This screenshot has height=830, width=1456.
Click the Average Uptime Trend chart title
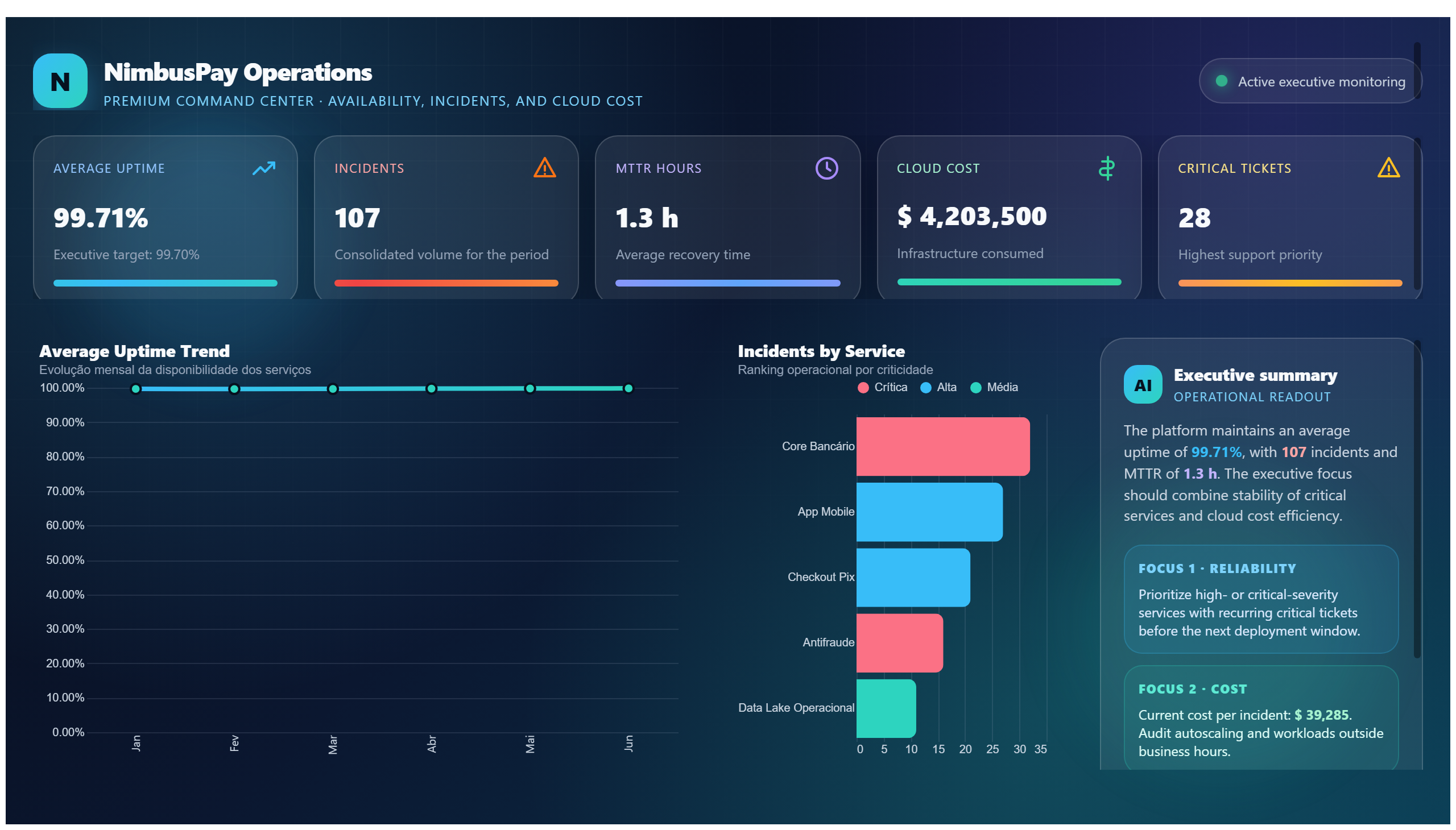pos(135,351)
